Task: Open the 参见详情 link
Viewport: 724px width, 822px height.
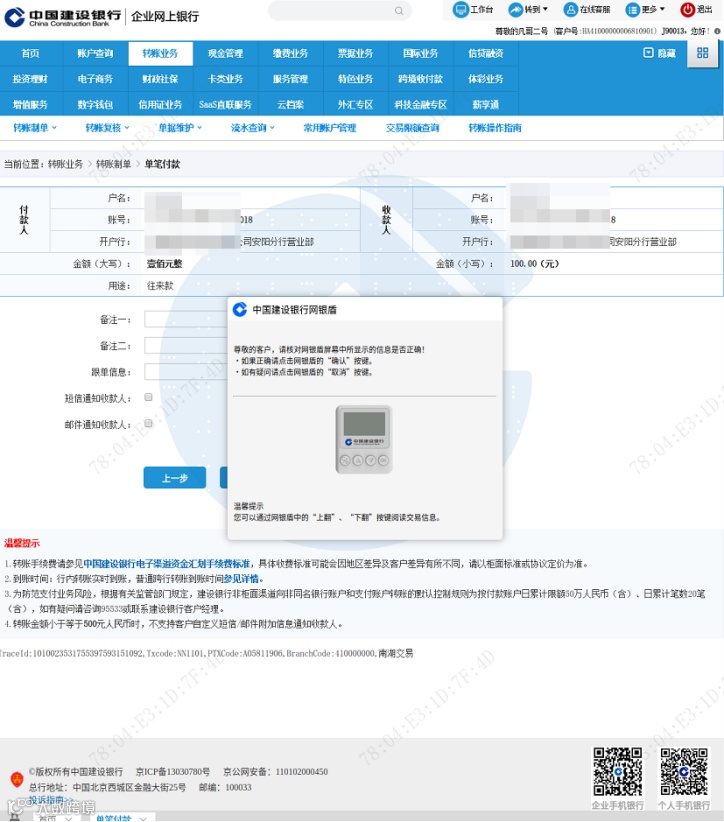Action: (x=241, y=578)
